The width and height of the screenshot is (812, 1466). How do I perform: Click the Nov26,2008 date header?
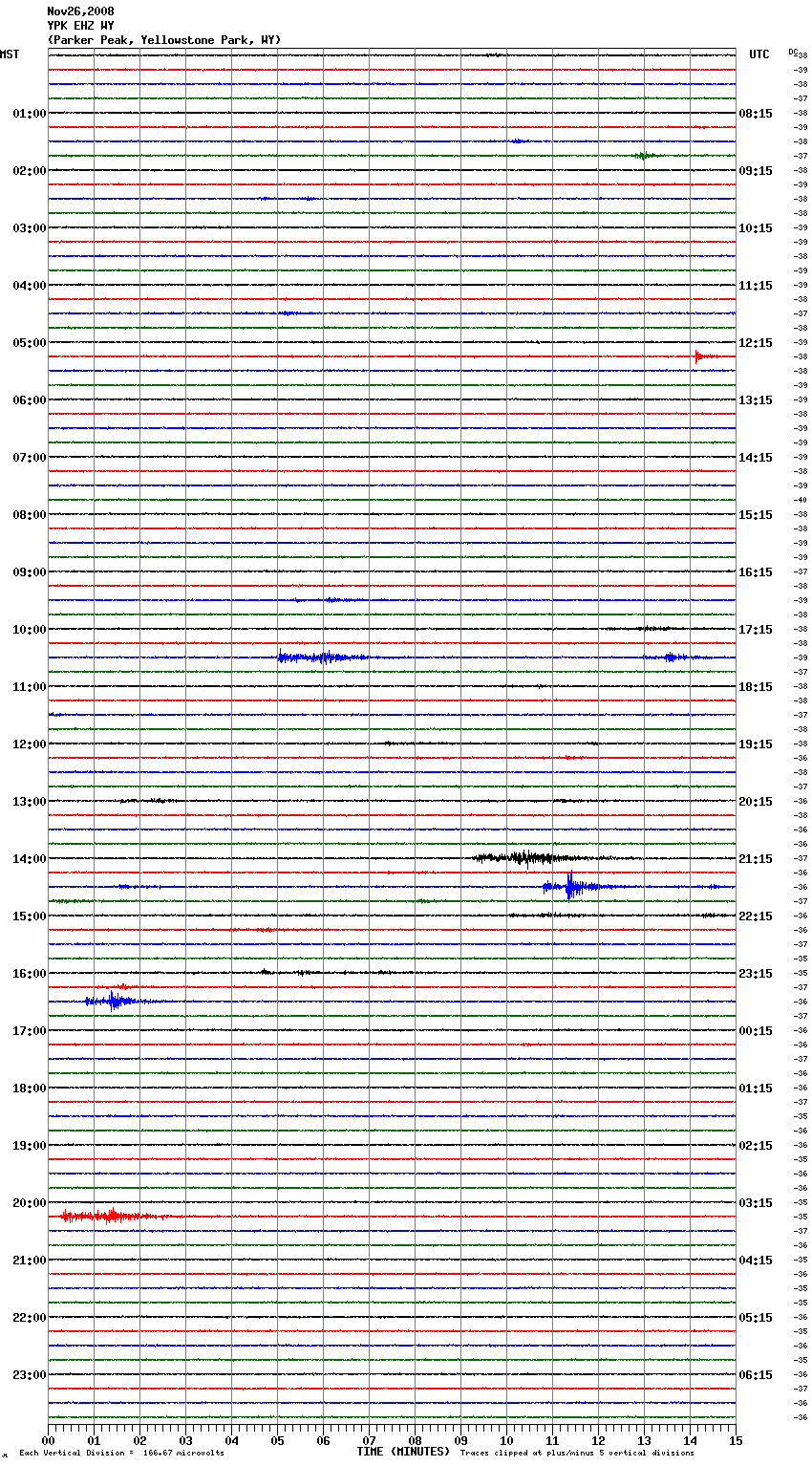[80, 11]
